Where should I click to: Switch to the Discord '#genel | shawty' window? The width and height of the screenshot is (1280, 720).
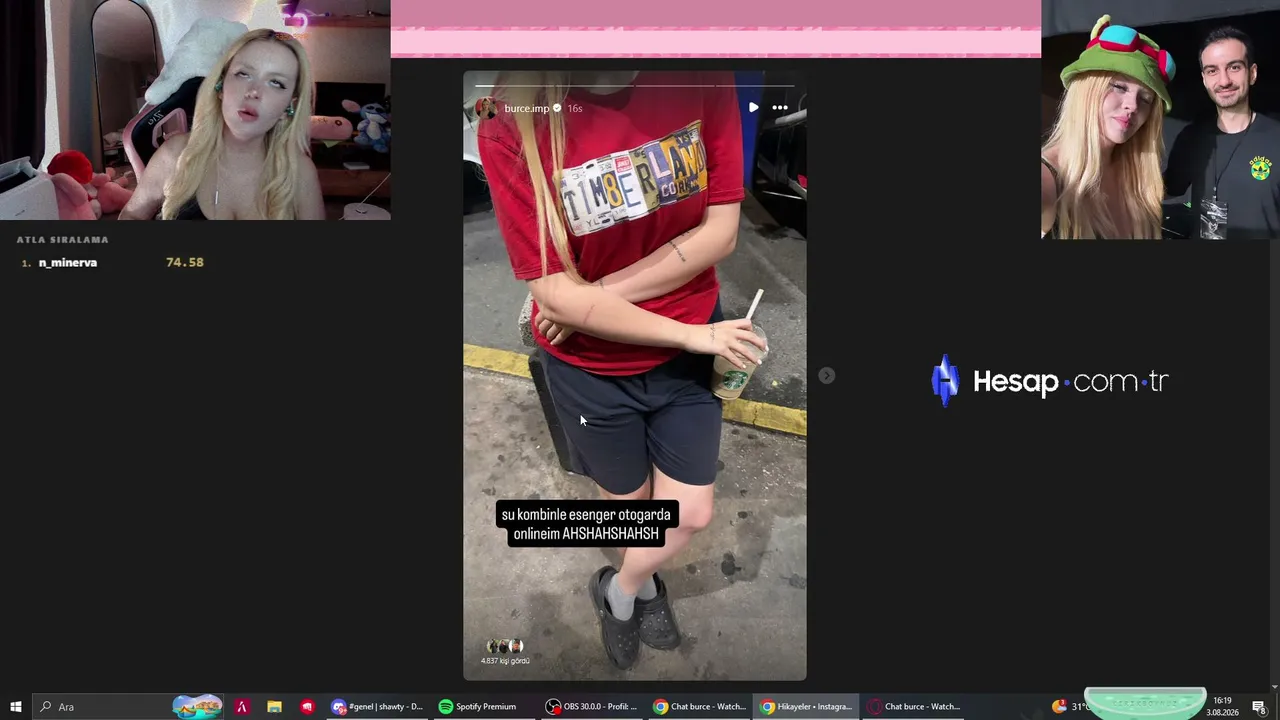[378, 707]
